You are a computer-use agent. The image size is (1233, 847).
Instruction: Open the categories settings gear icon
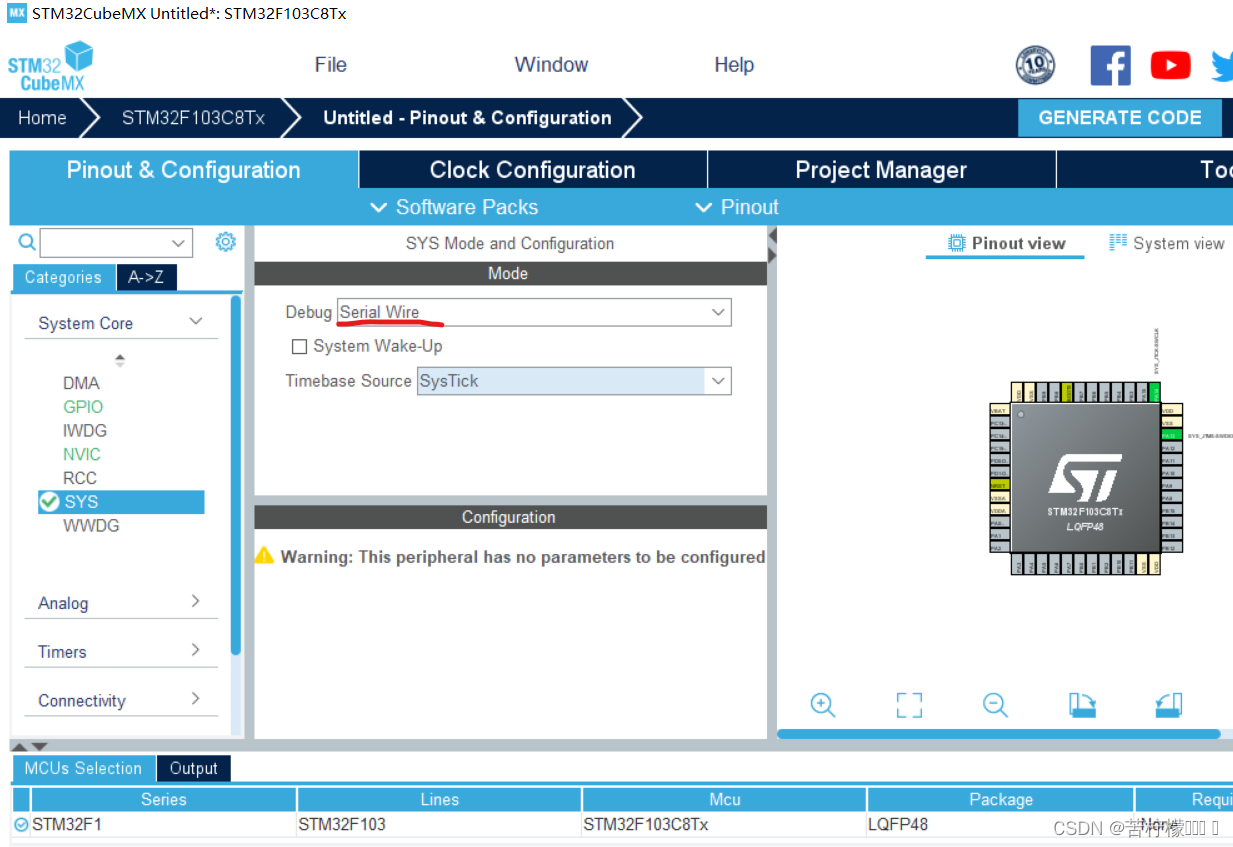click(225, 241)
